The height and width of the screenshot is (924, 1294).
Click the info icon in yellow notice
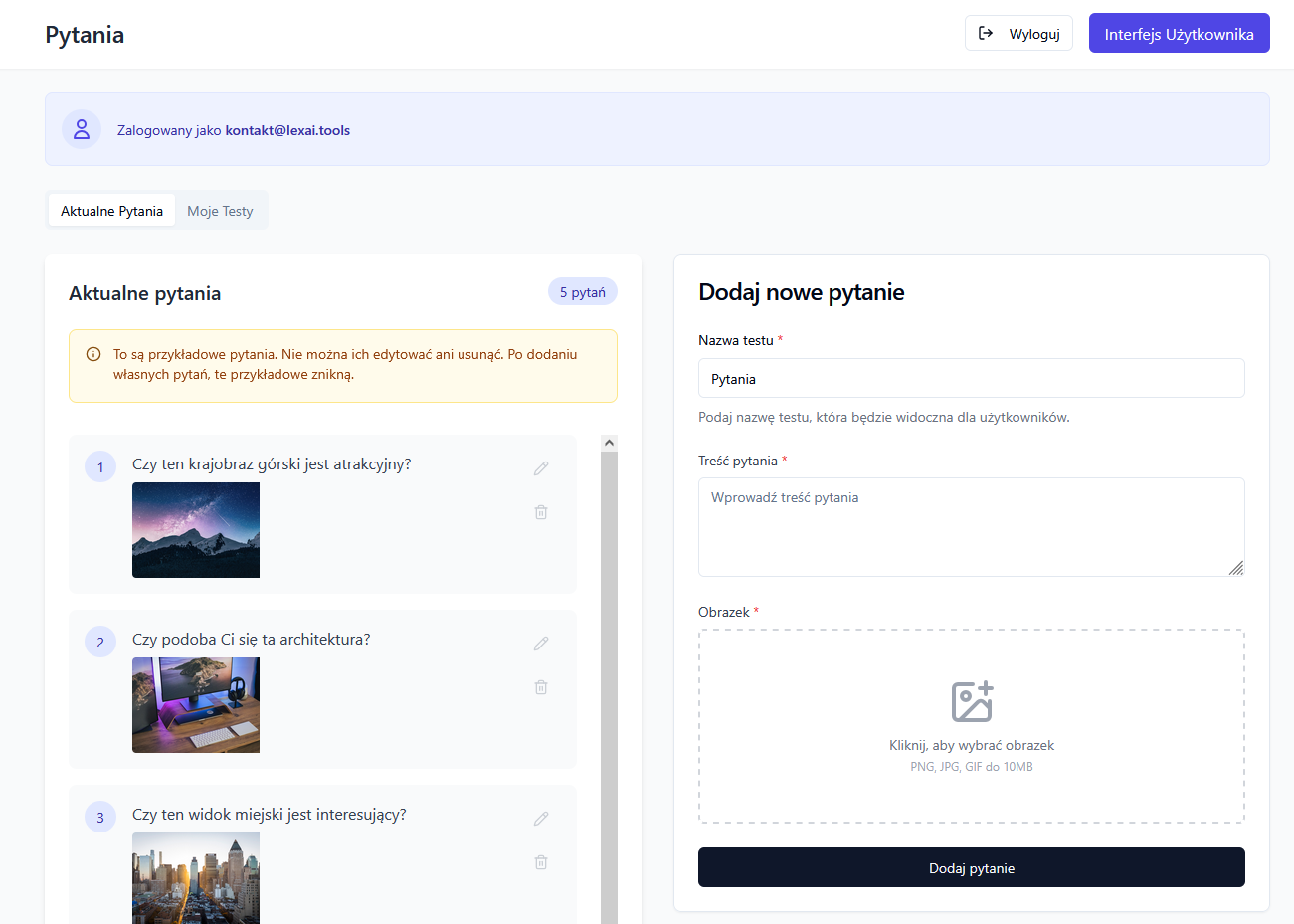(93, 354)
